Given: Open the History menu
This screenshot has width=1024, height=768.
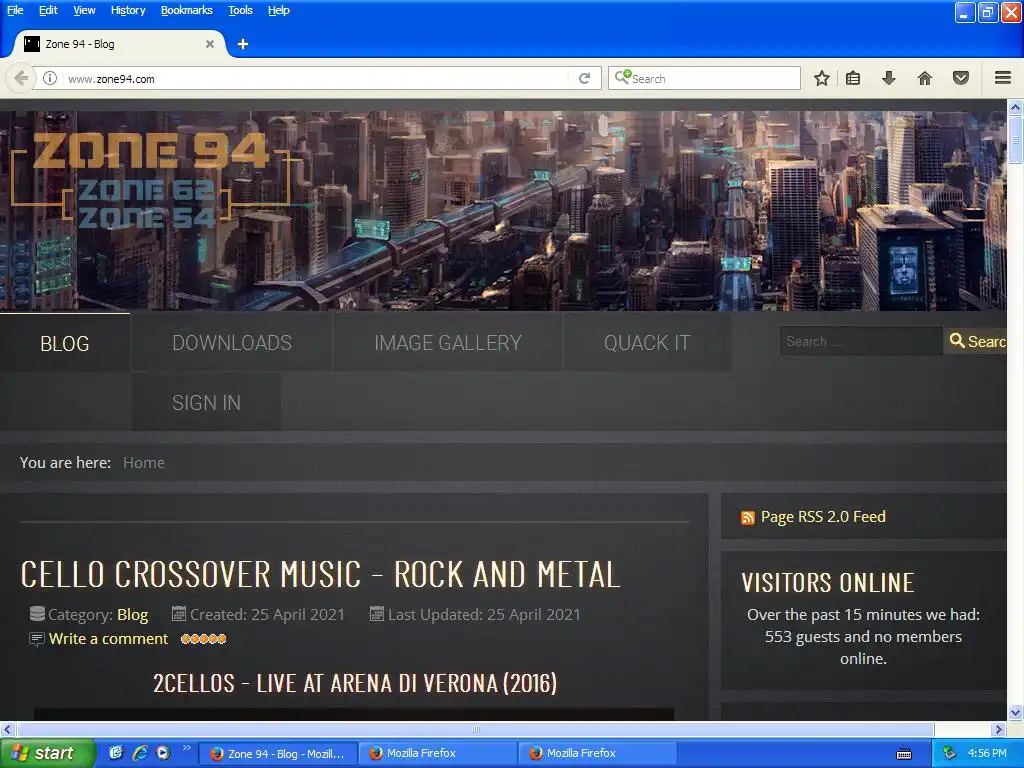Looking at the screenshot, I should (128, 10).
